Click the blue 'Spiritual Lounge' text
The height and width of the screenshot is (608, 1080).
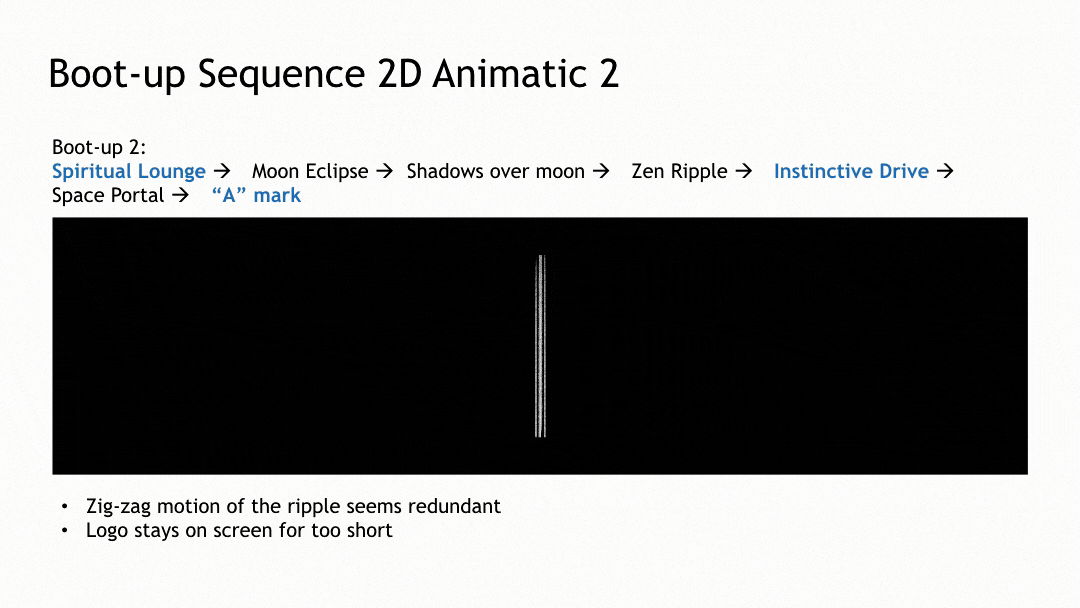click(129, 171)
